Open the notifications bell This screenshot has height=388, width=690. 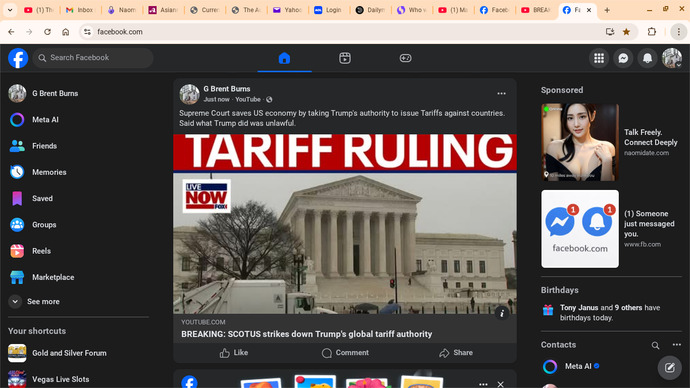[x=647, y=58]
